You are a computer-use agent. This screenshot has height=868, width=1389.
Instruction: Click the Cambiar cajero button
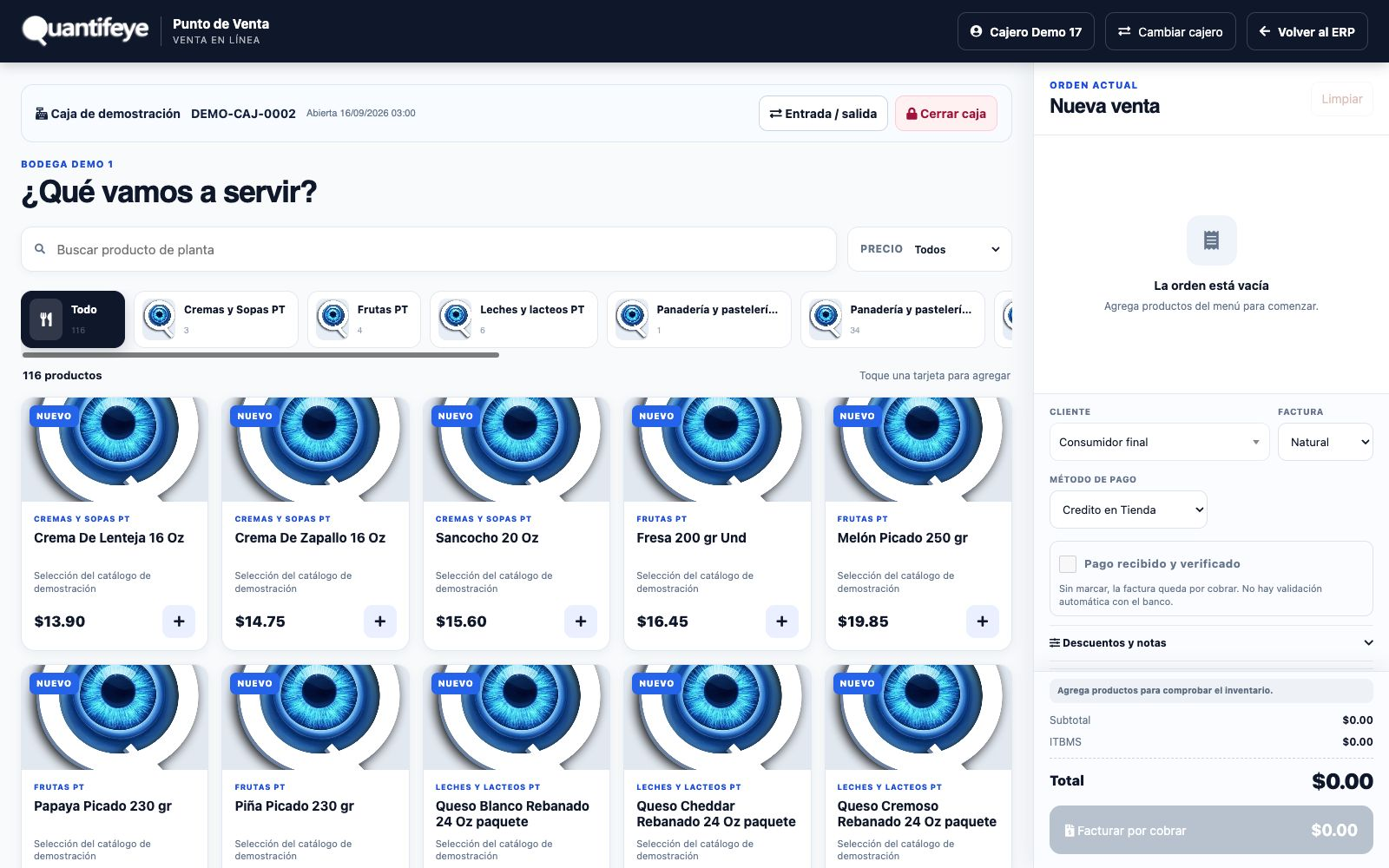[x=1170, y=31]
